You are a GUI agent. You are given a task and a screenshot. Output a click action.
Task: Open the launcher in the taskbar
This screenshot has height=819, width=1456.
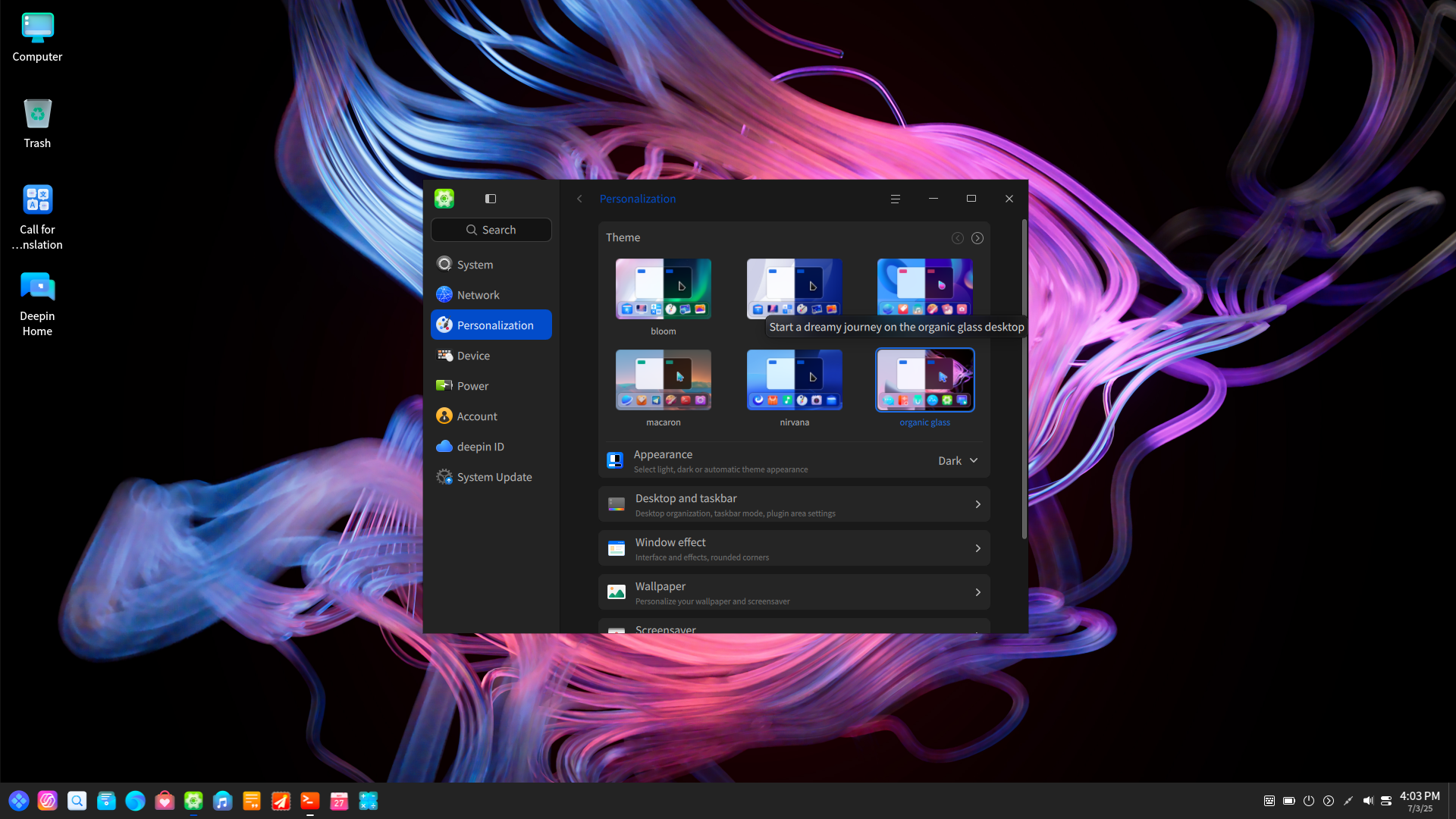coord(19,801)
